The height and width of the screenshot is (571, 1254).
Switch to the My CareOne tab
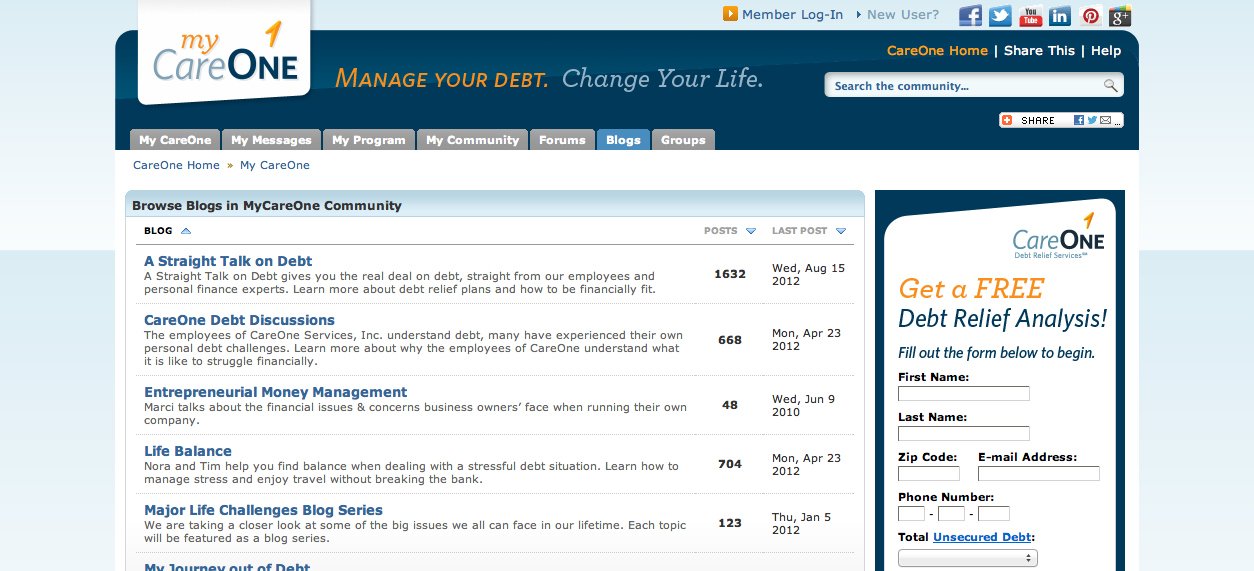click(x=175, y=140)
